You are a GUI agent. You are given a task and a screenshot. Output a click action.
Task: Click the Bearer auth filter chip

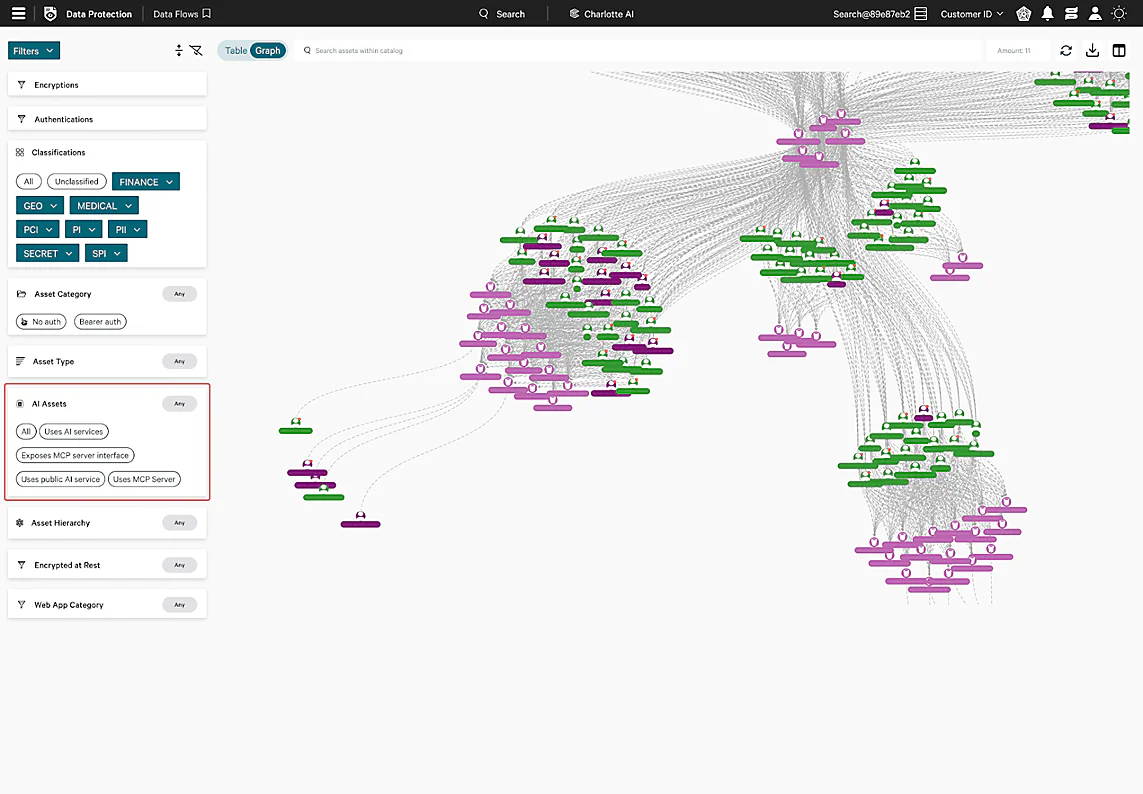[x=99, y=321]
